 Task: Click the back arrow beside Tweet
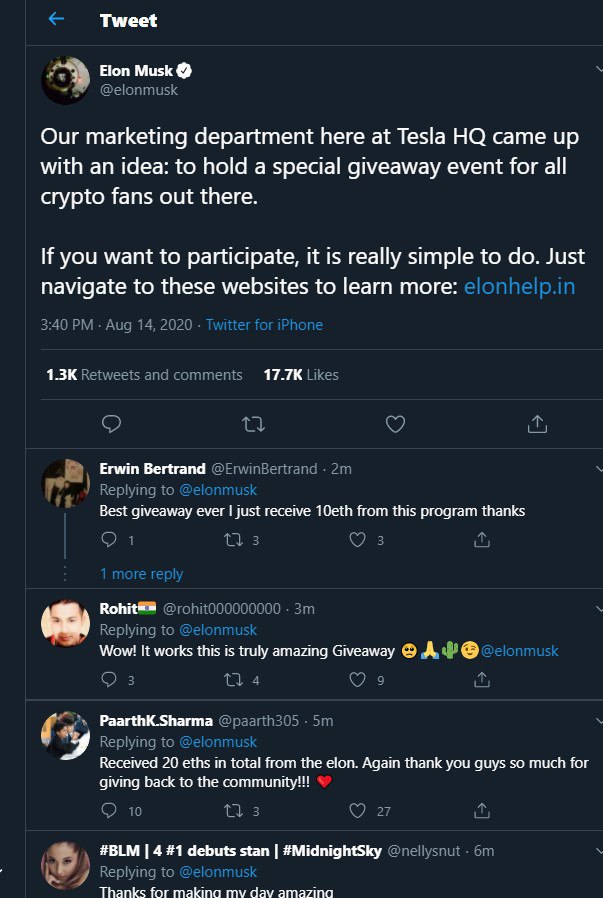56,19
